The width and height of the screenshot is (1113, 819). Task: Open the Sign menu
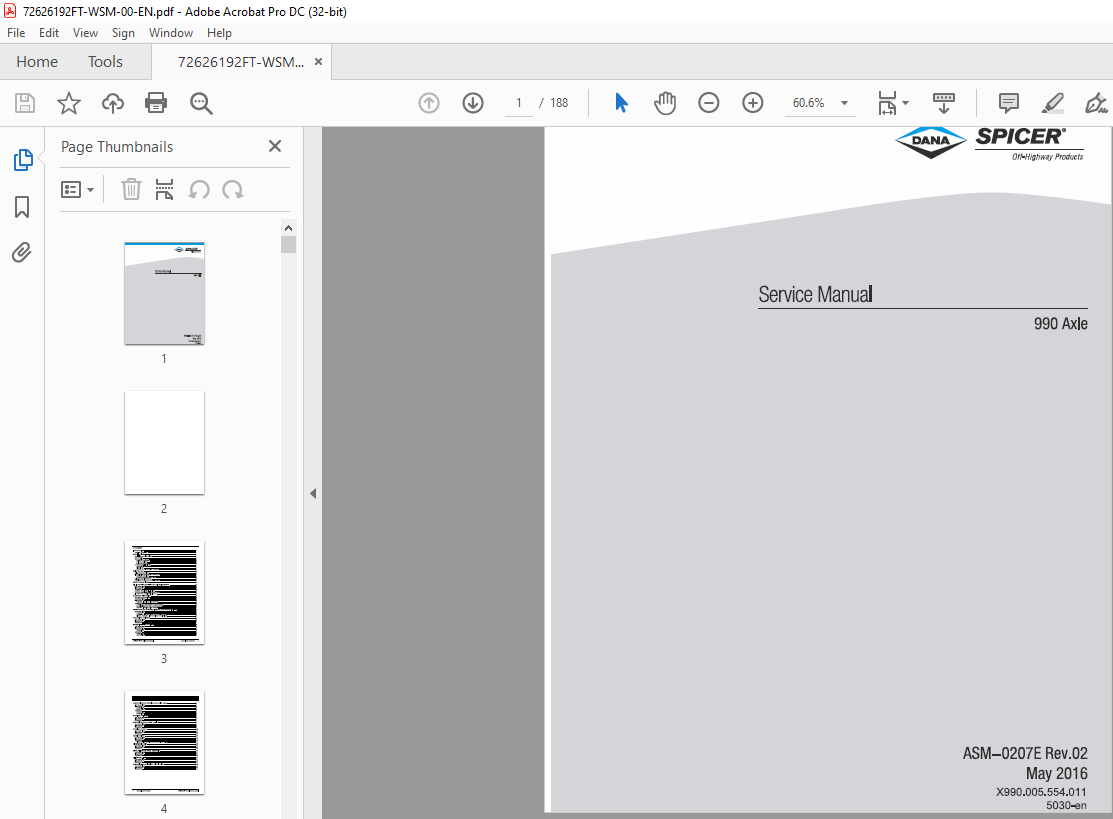click(x=123, y=33)
